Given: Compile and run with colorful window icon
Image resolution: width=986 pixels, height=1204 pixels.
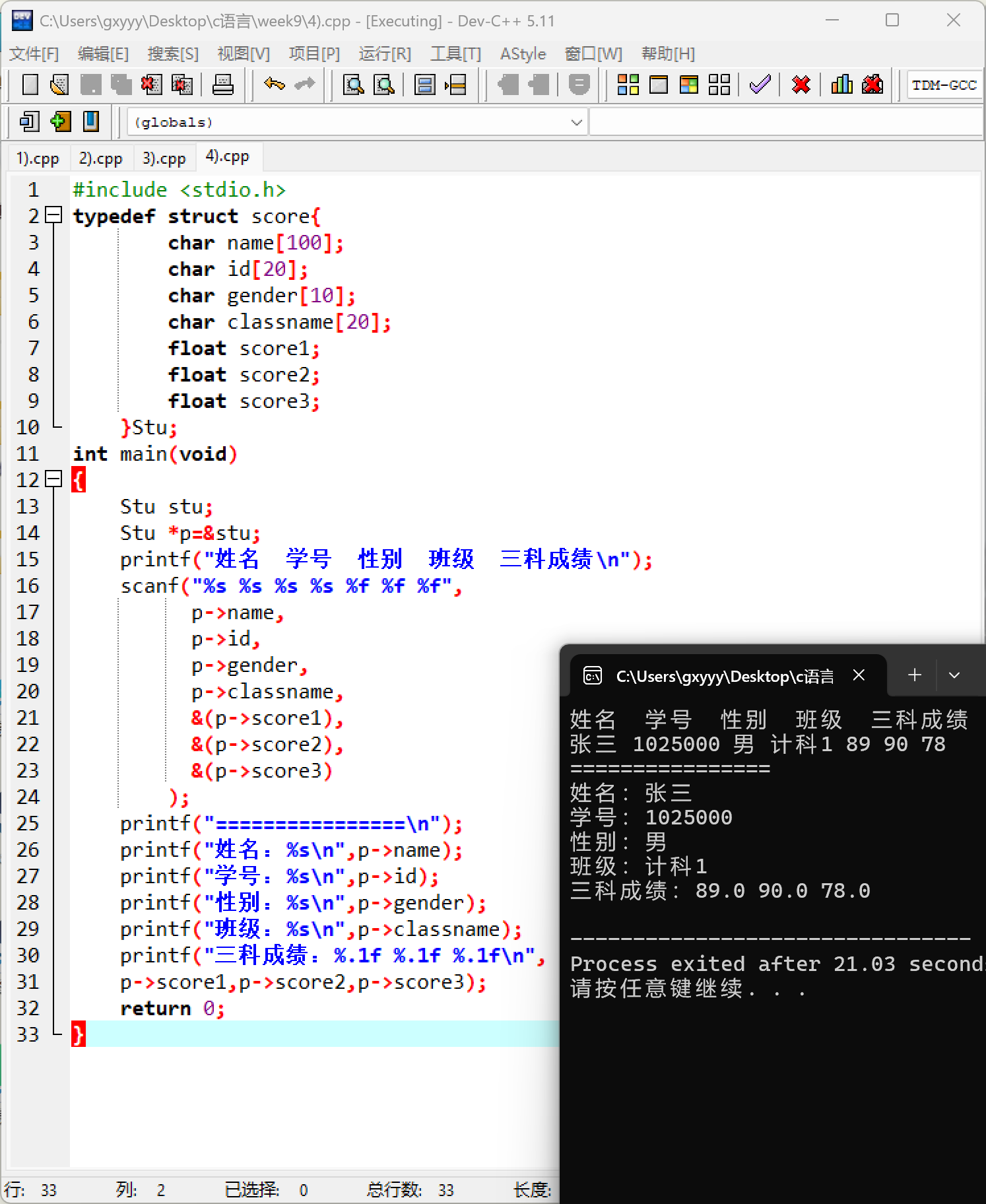Looking at the screenshot, I should 689,84.
